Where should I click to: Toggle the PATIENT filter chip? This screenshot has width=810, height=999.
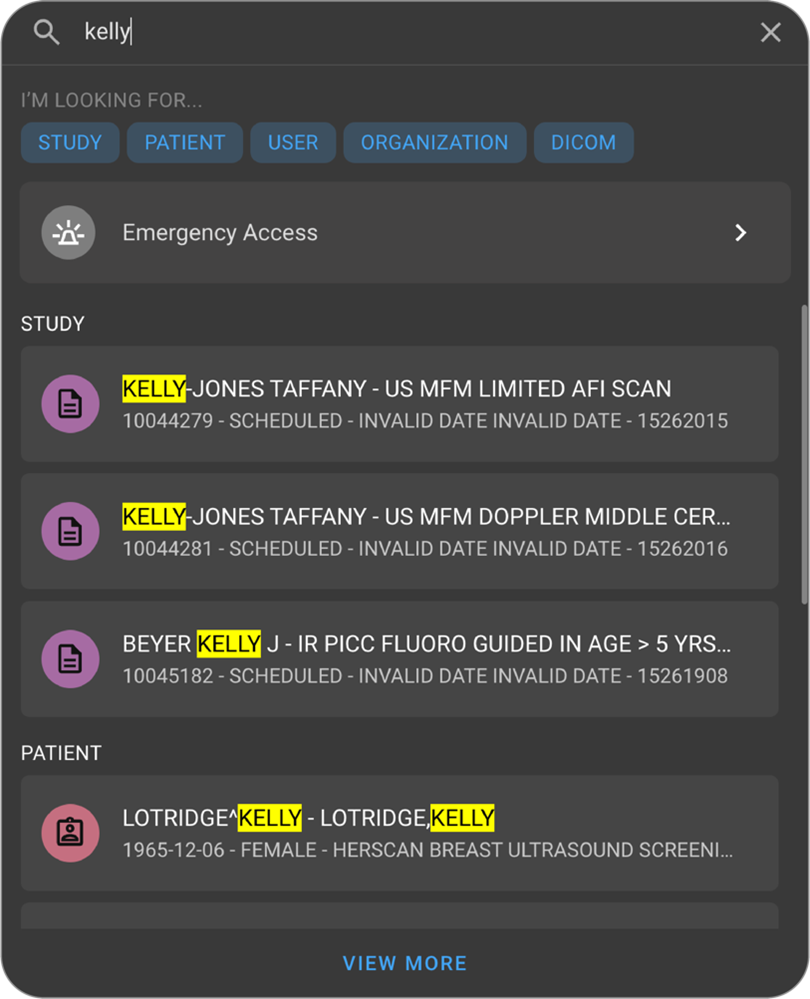(x=185, y=142)
